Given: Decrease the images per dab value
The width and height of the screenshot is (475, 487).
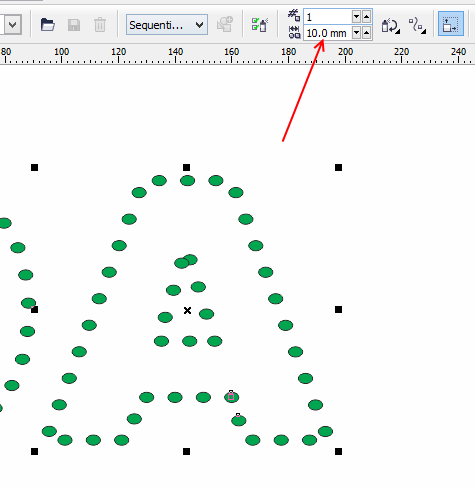Looking at the screenshot, I should coord(356,16).
